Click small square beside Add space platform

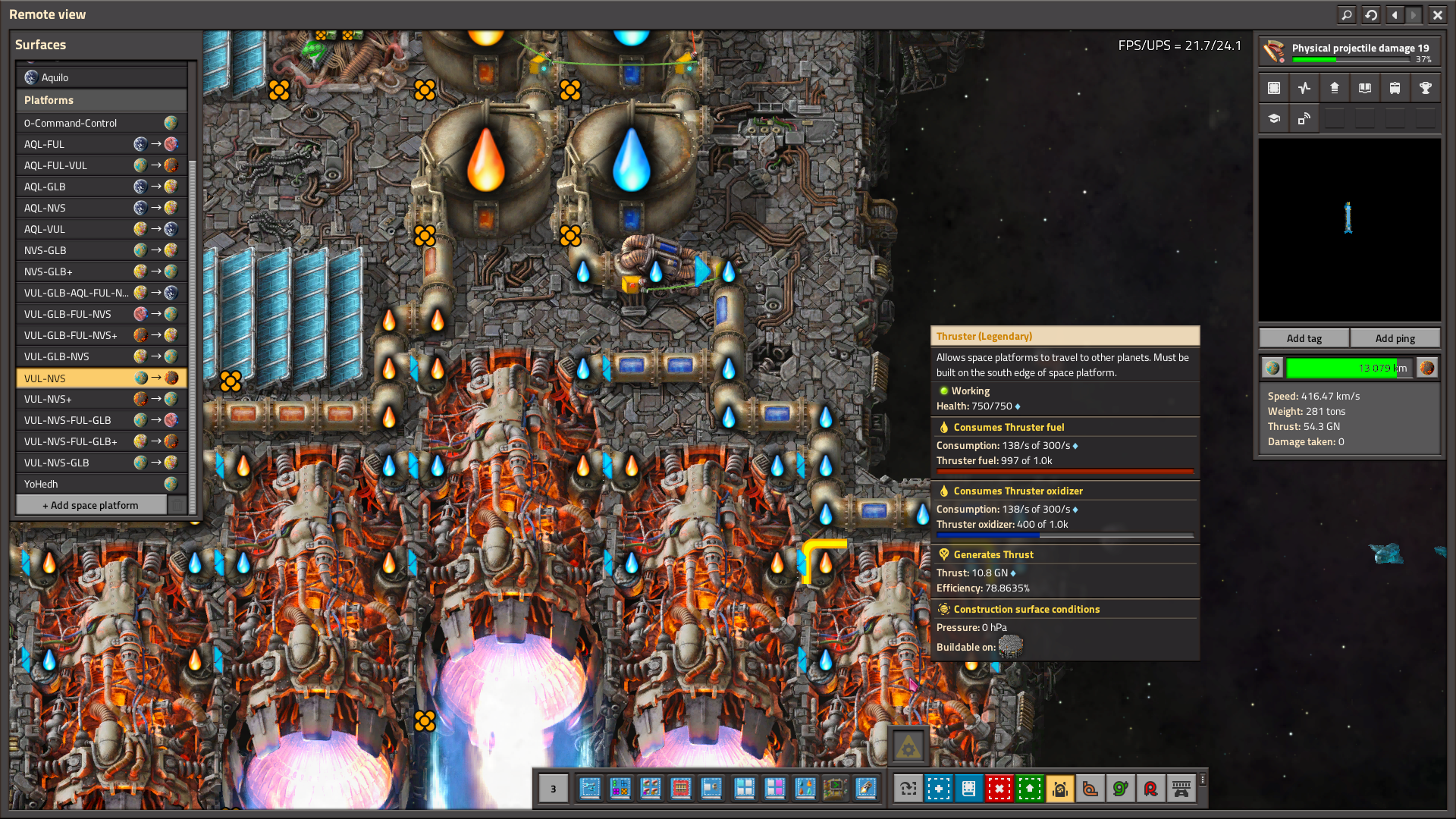[x=177, y=505]
